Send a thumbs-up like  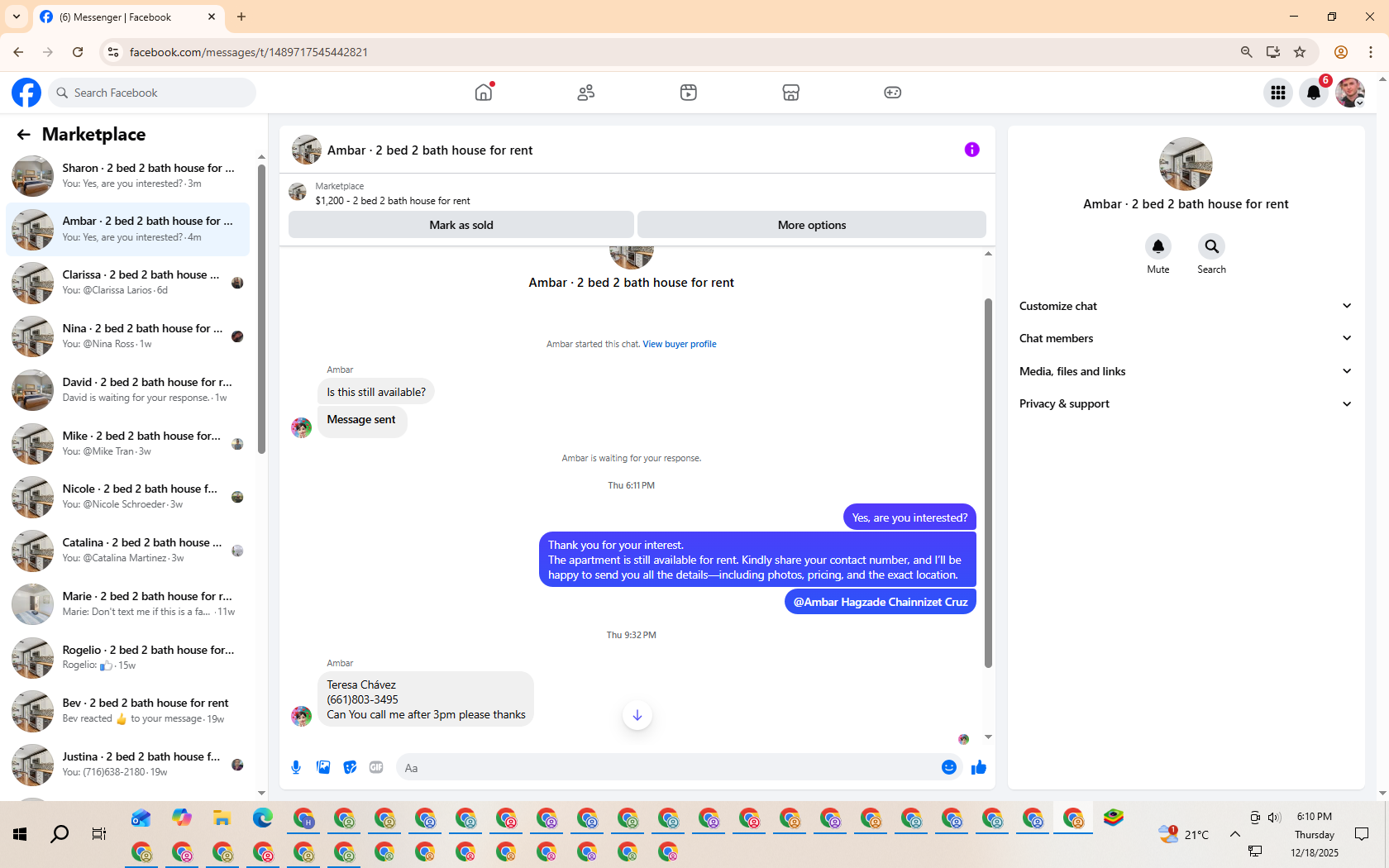[979, 768]
